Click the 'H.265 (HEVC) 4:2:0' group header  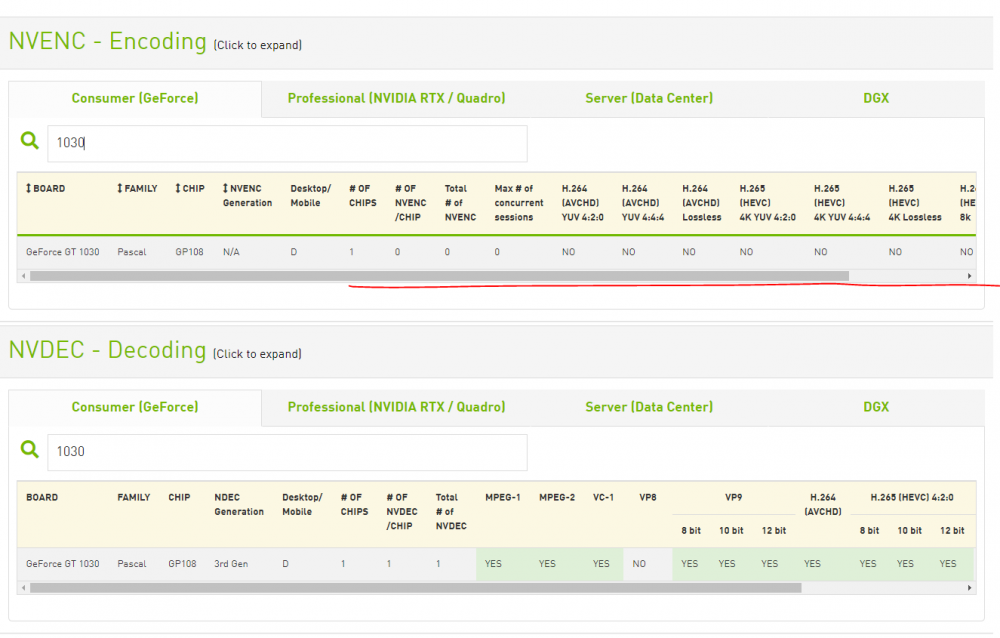tap(912, 498)
